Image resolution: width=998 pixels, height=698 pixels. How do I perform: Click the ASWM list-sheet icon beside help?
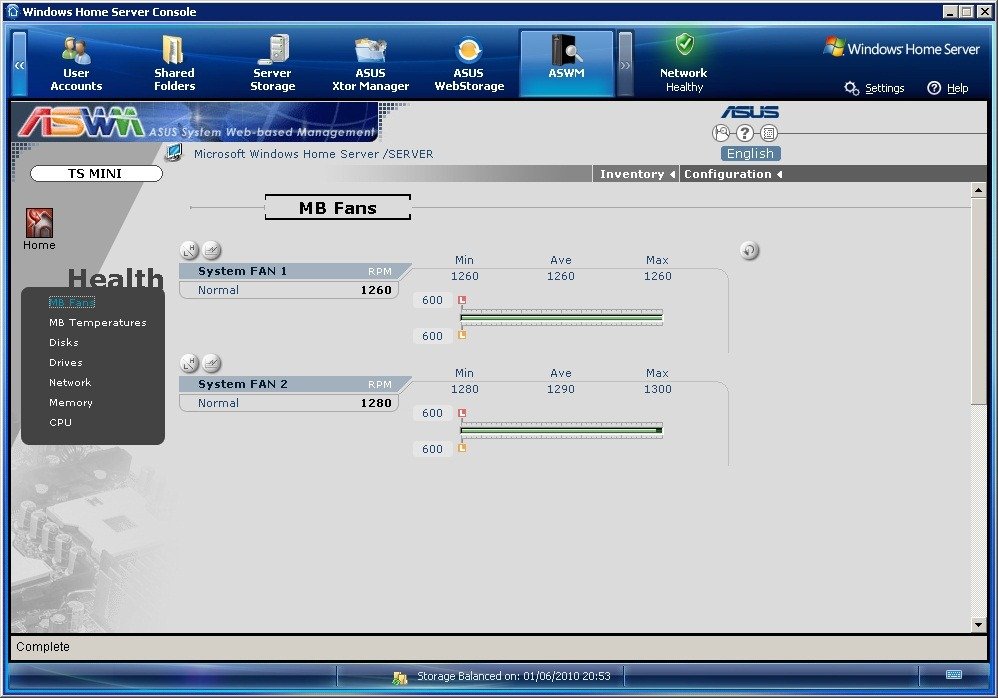[769, 133]
